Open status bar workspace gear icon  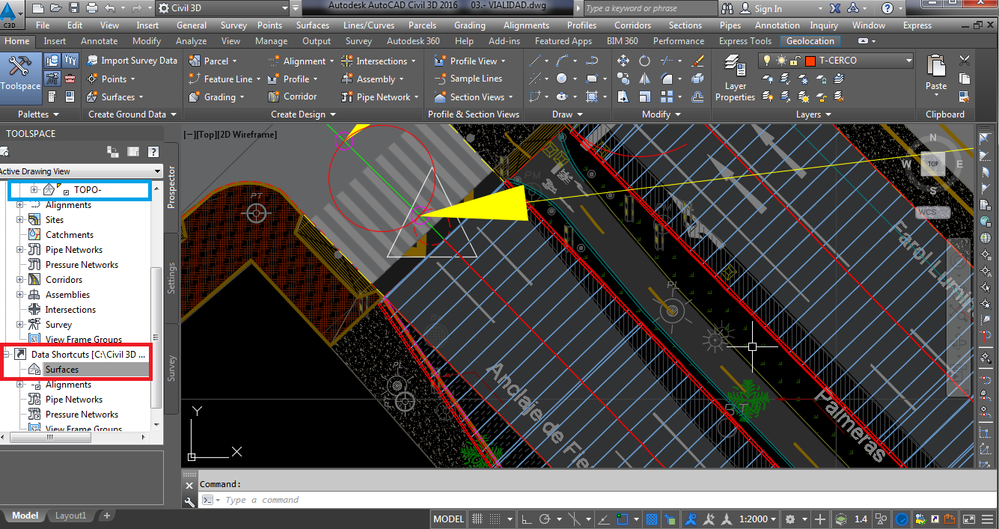point(791,519)
